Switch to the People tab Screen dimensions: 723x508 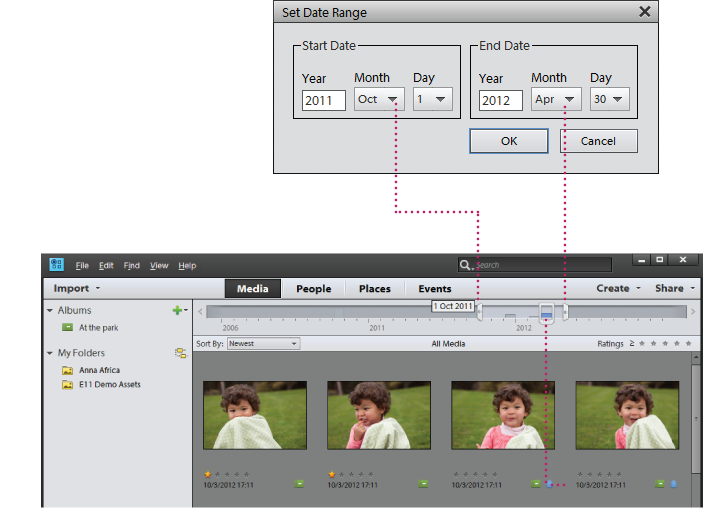[313, 289]
